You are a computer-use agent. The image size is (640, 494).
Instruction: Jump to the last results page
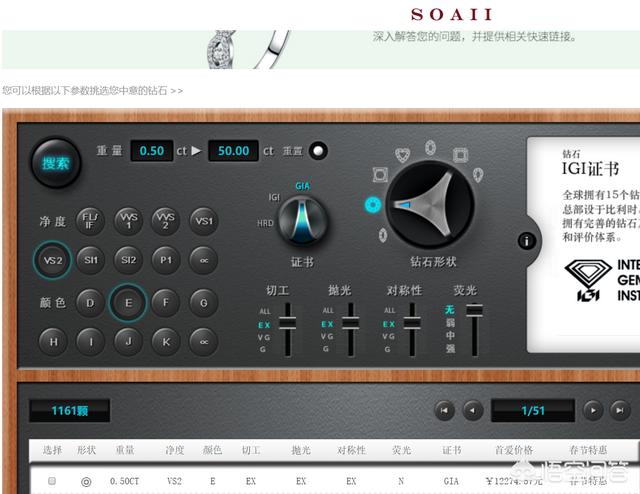click(622, 410)
